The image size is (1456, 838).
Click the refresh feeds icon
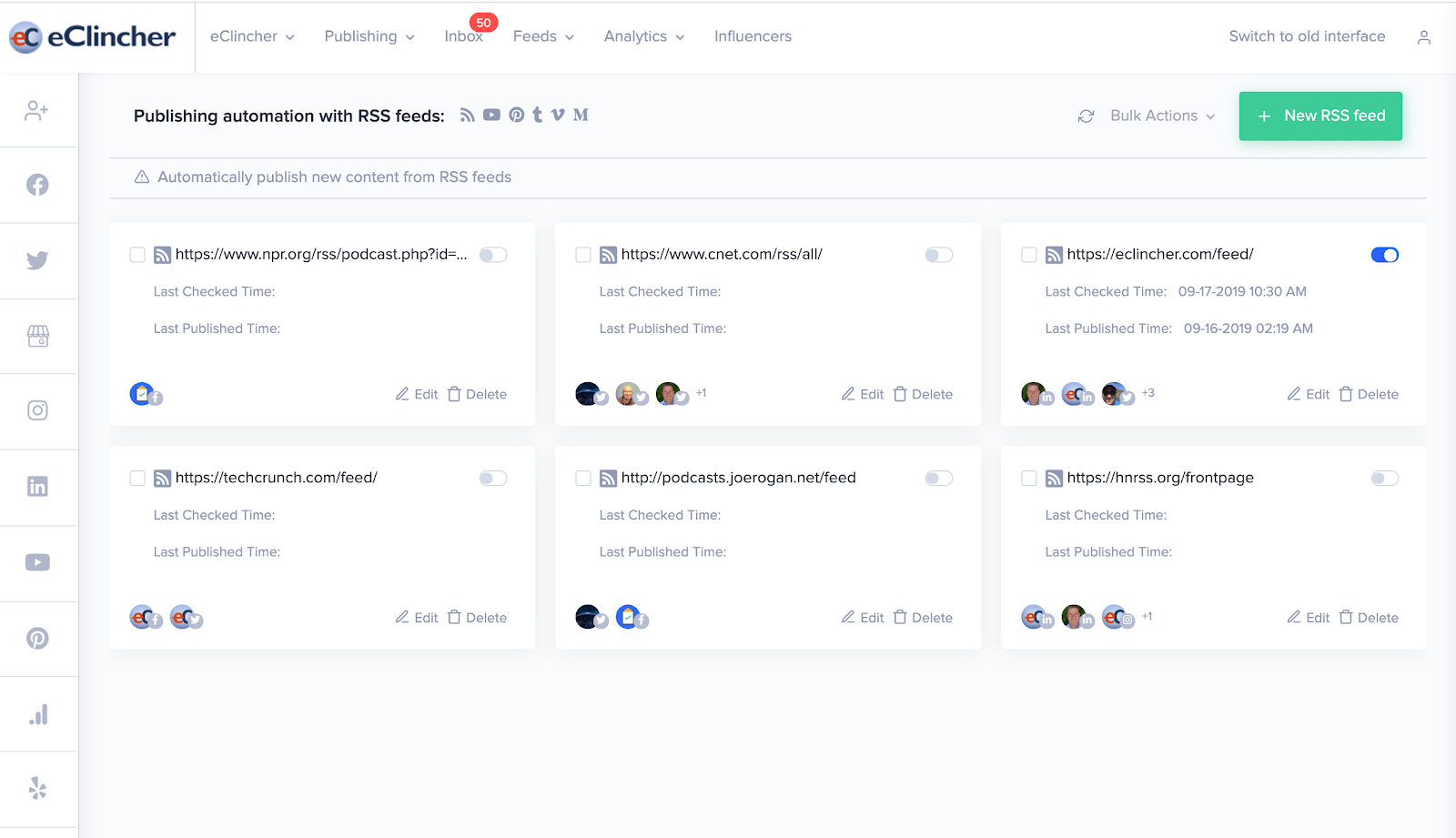coord(1086,116)
